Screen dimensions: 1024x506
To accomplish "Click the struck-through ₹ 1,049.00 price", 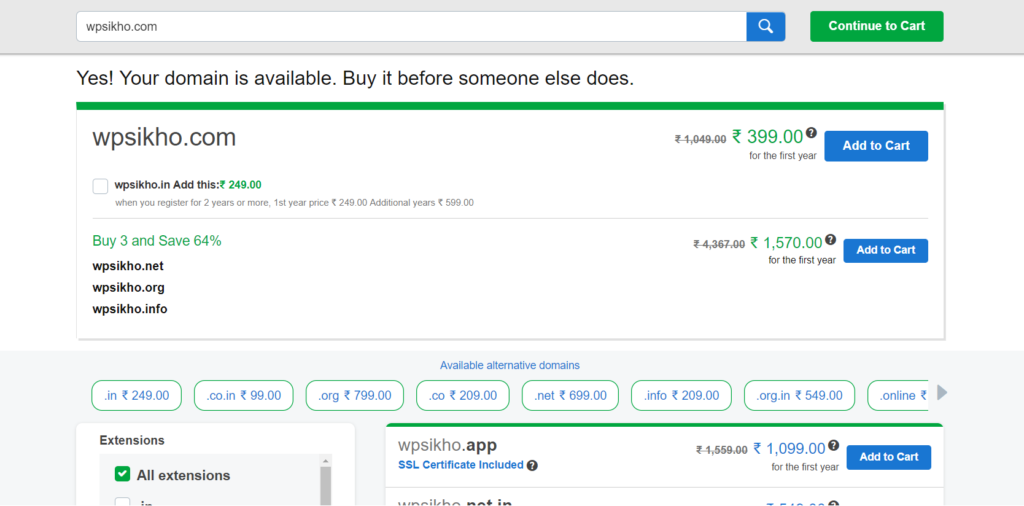I will [x=700, y=139].
